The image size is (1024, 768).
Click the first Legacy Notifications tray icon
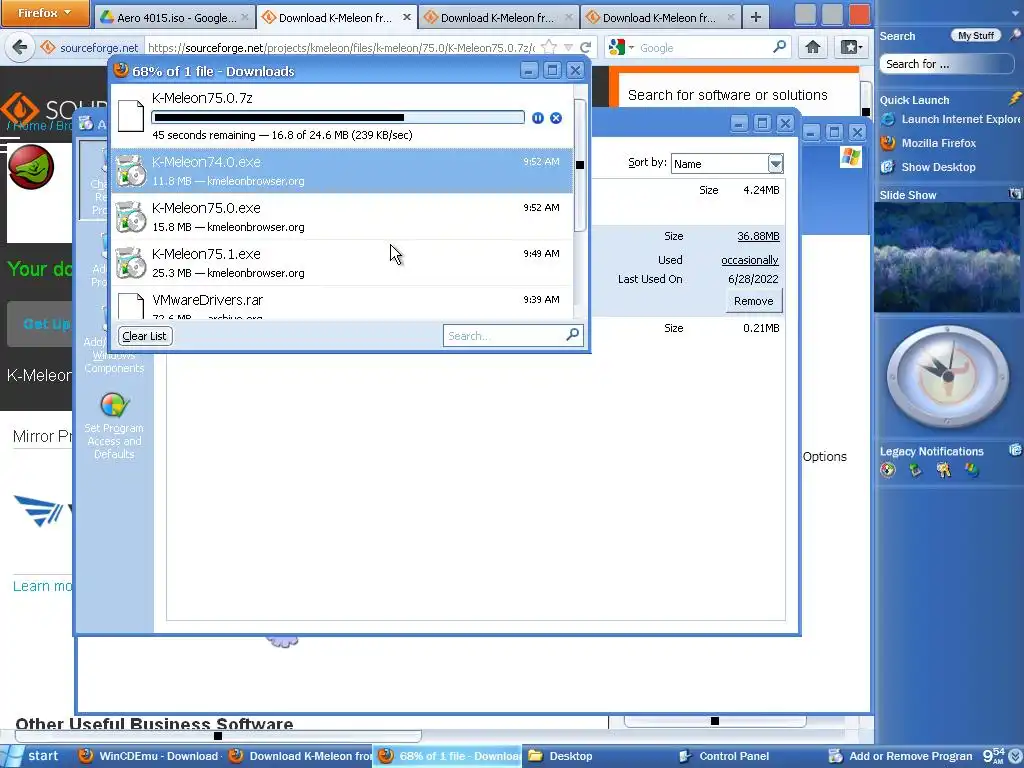888,470
